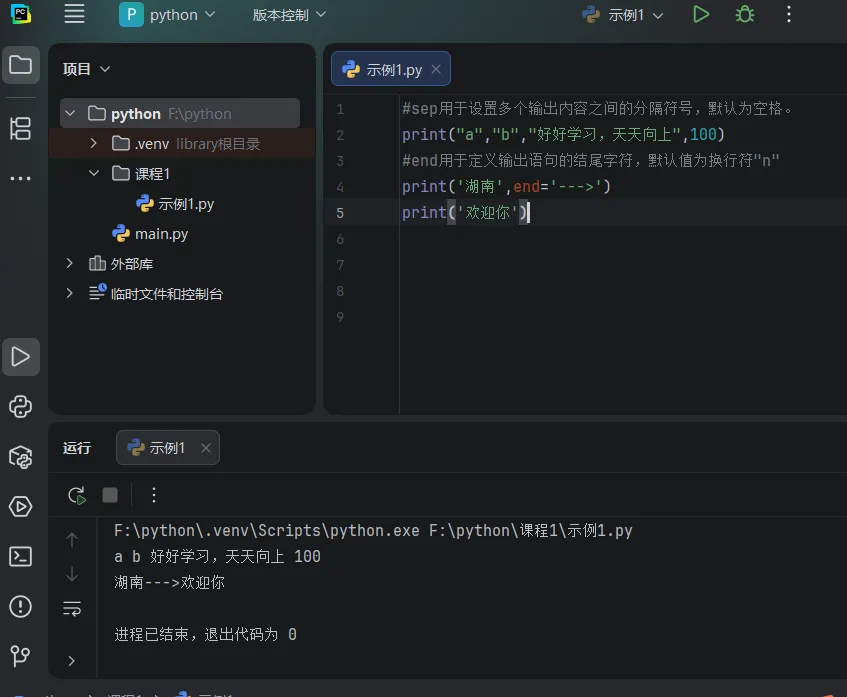Open the 版本控制 dropdown menu
This screenshot has width=847, height=697.
[289, 15]
